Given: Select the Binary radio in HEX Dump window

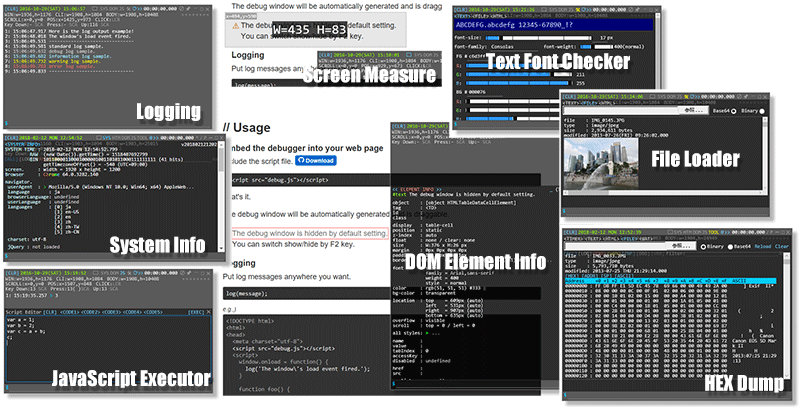Looking at the screenshot, I should pyautogui.click(x=703, y=247).
